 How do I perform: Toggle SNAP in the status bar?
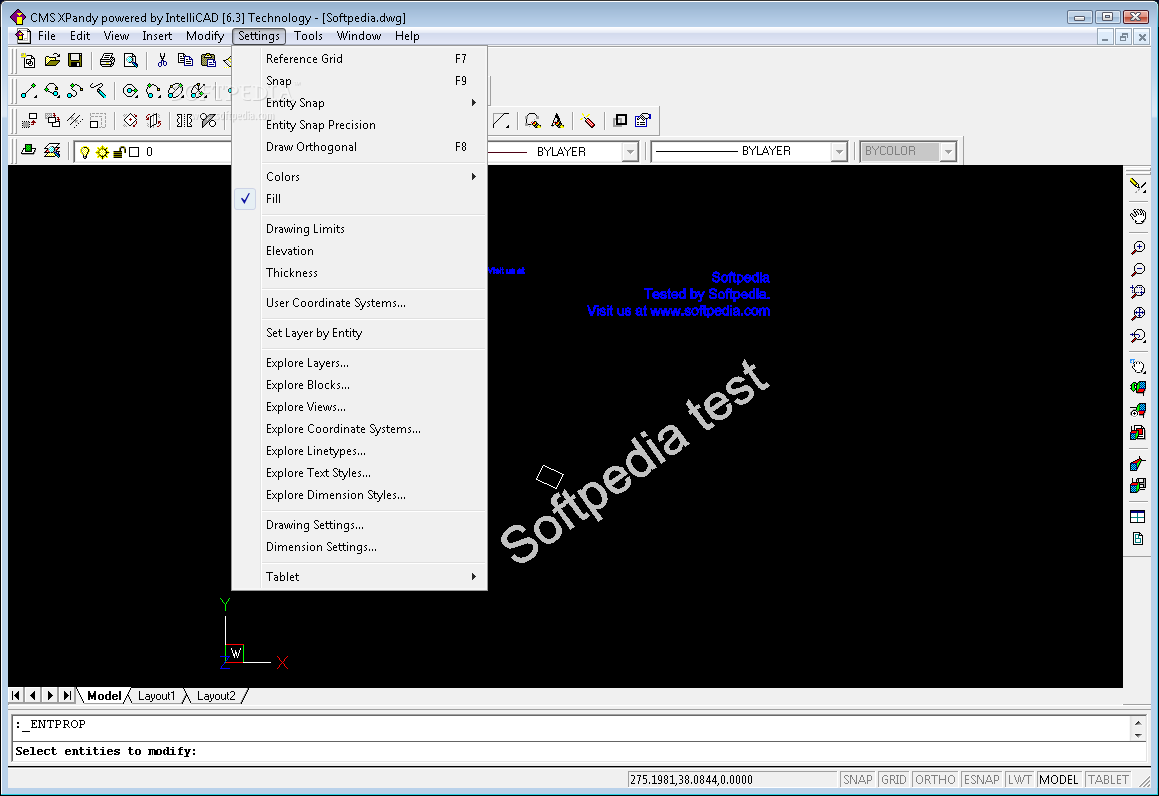pos(857,780)
